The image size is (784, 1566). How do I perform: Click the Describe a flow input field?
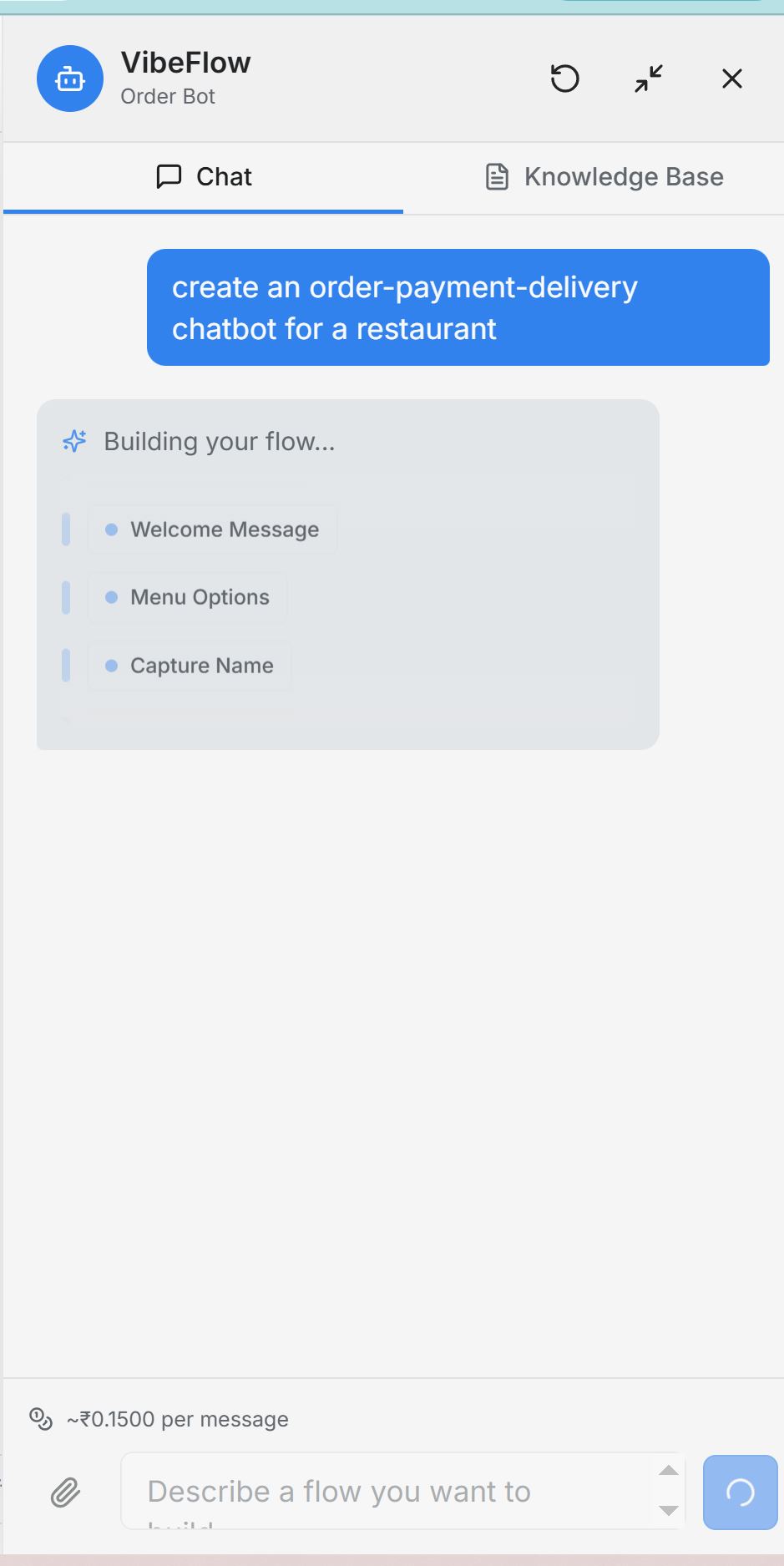[376, 1492]
